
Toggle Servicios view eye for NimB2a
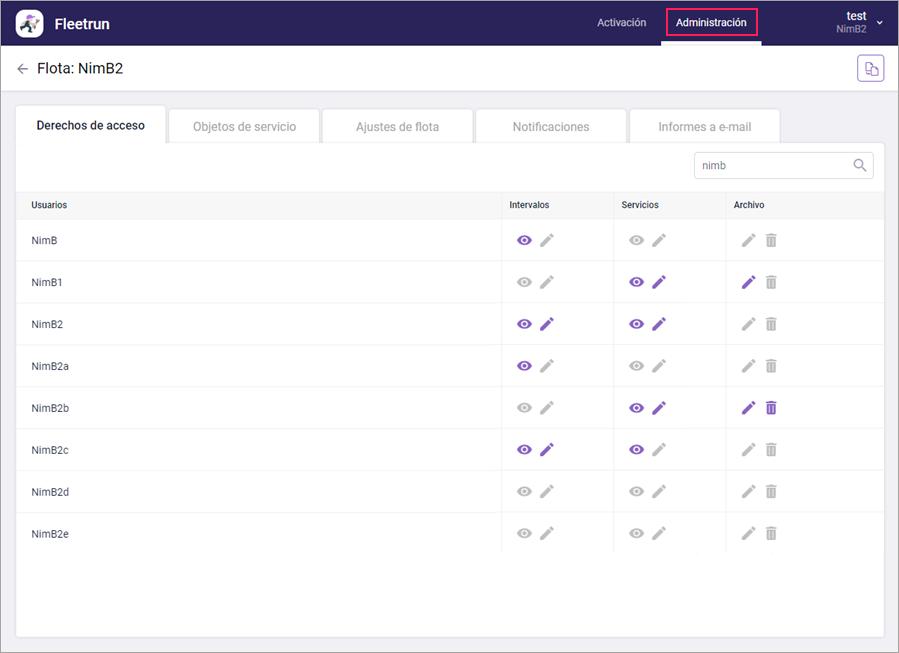(636, 366)
